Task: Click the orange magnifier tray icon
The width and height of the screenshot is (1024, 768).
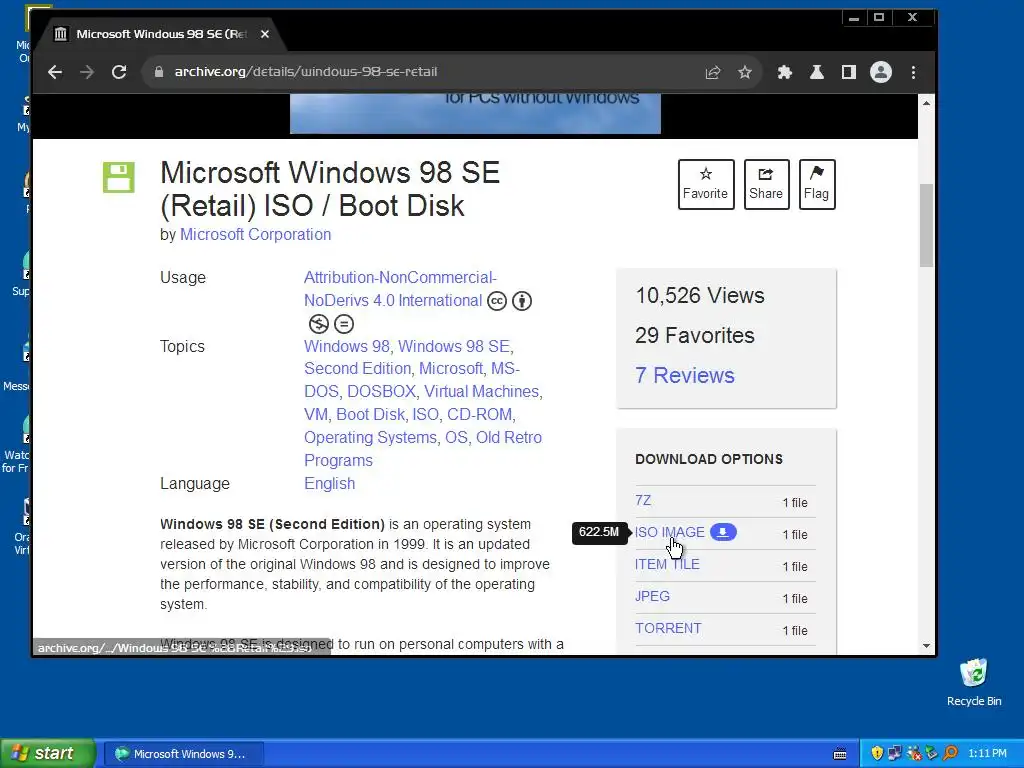Action: coord(950,754)
